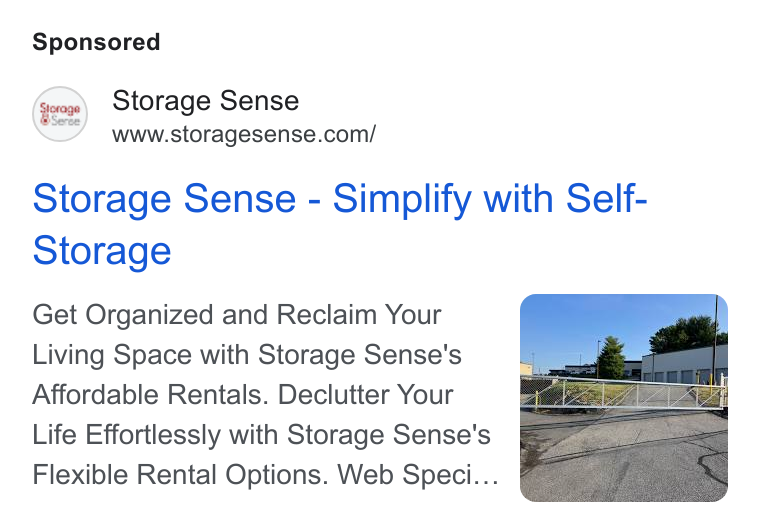760x526 pixels.
Task: Click Simplify with Self- in the blue headline
Action: pyautogui.click(x=490, y=198)
